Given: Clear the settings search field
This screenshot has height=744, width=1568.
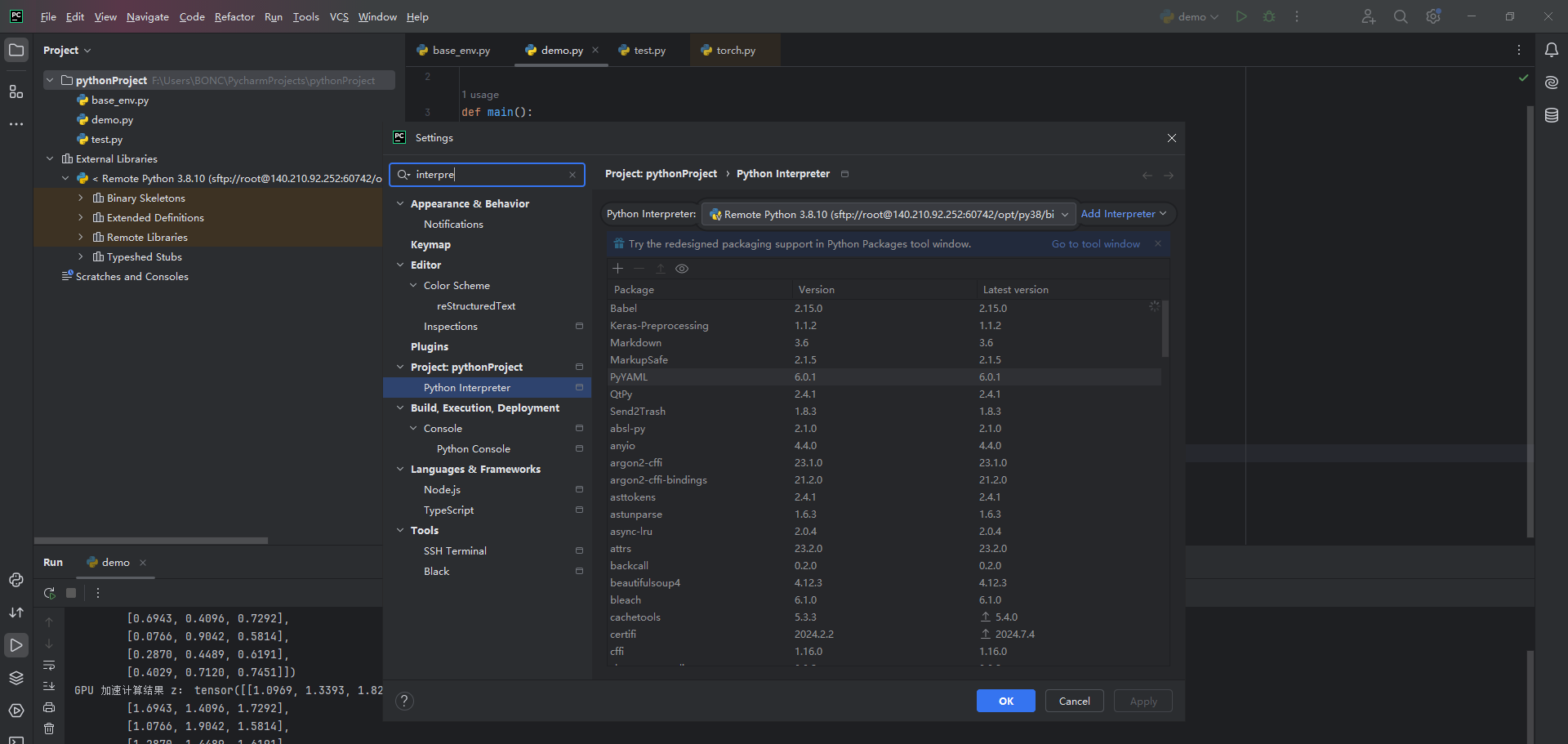Looking at the screenshot, I should coord(572,175).
